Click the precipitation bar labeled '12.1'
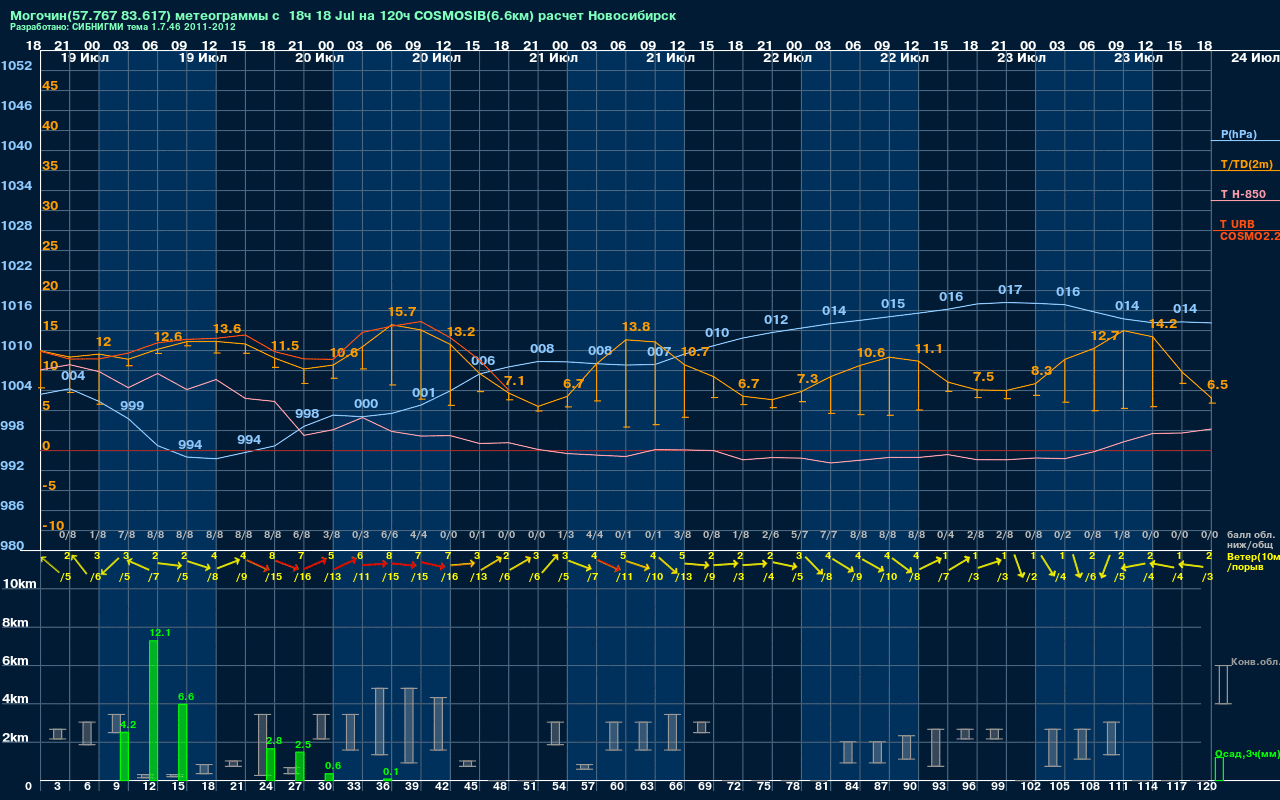Viewport: 1280px width, 800px height. [153, 711]
